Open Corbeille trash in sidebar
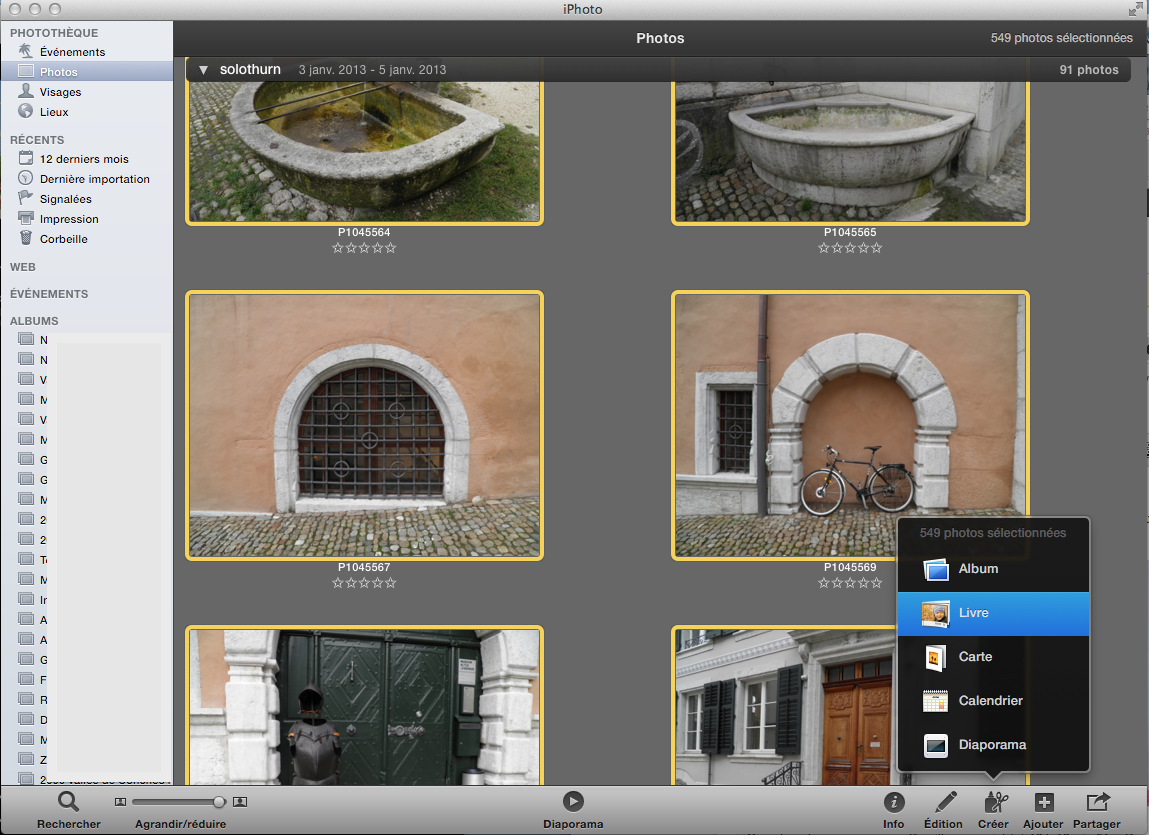 click(63, 239)
